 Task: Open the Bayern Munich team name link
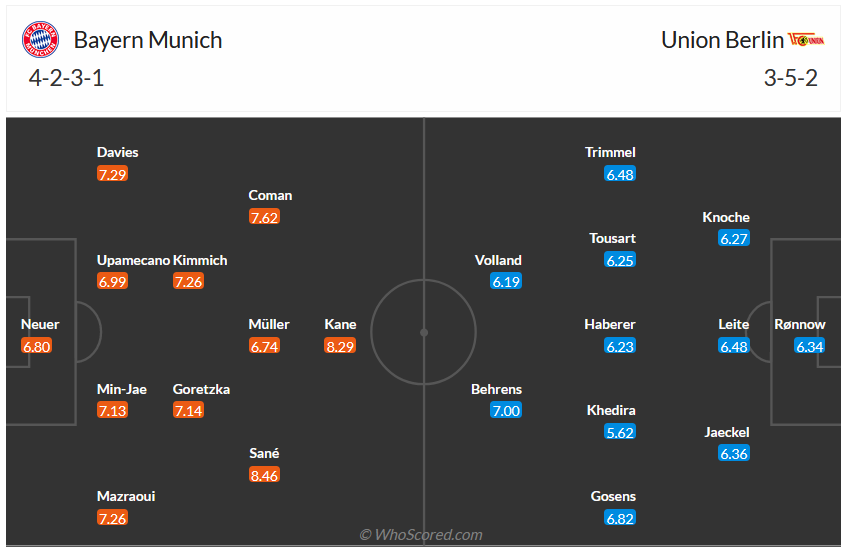point(148,40)
